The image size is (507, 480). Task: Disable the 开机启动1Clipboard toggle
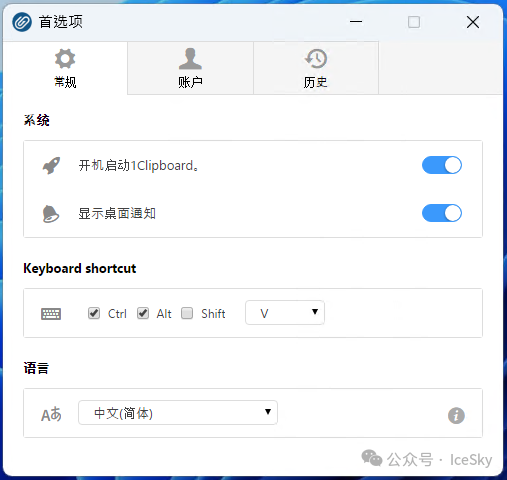[442, 165]
